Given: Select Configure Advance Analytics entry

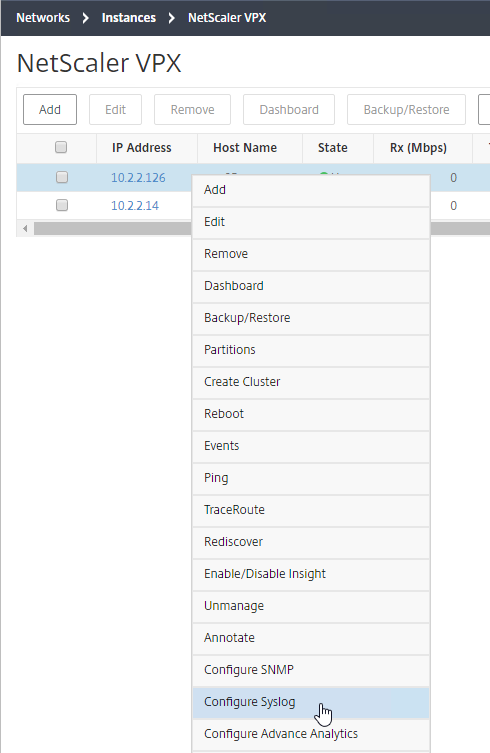Looking at the screenshot, I should pyautogui.click(x=311, y=734).
